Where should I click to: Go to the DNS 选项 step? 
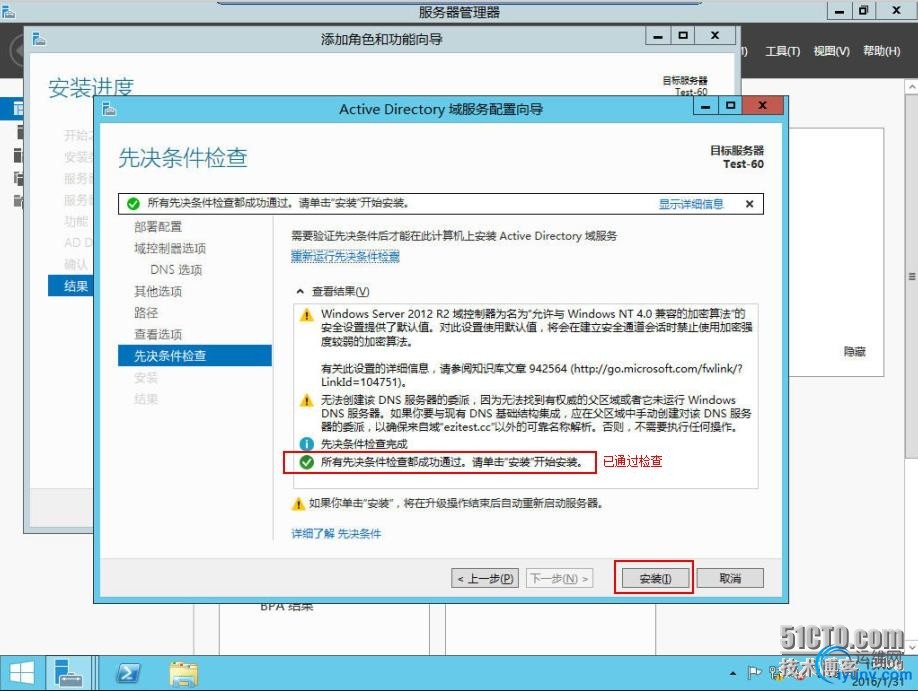pyautogui.click(x=176, y=270)
